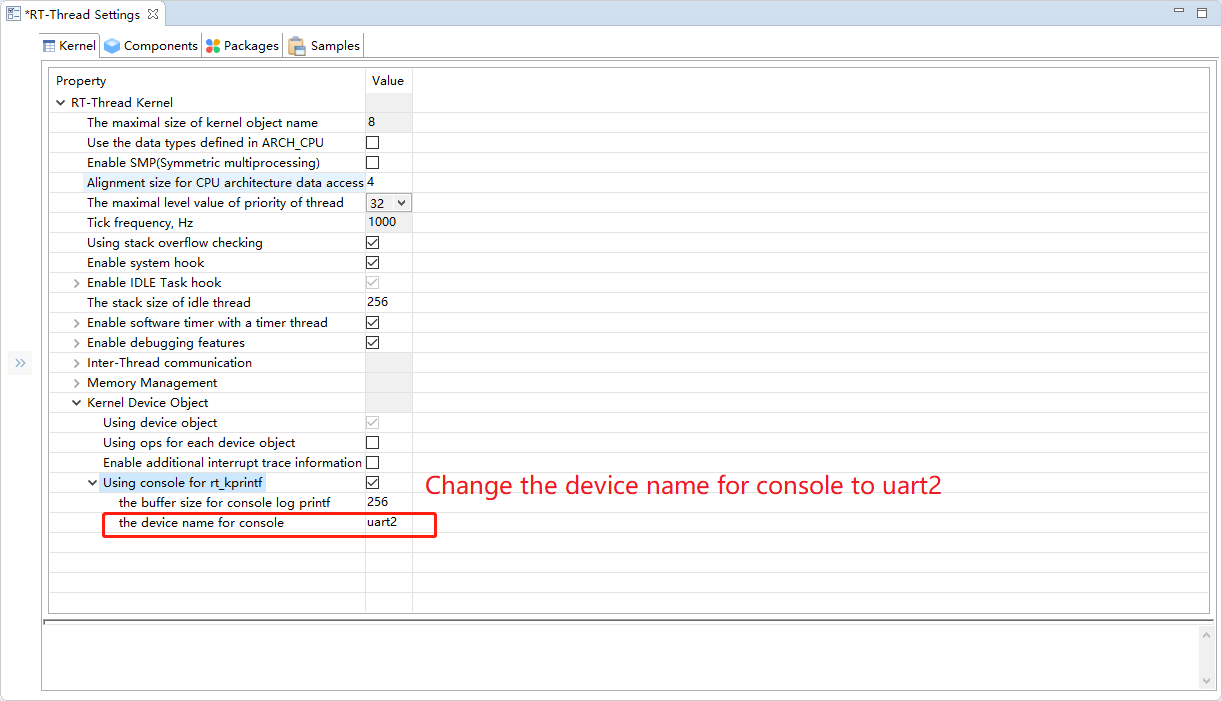This screenshot has width=1222, height=701.
Task: Enable additional interrupt trace information checkbox
Action: point(372,463)
